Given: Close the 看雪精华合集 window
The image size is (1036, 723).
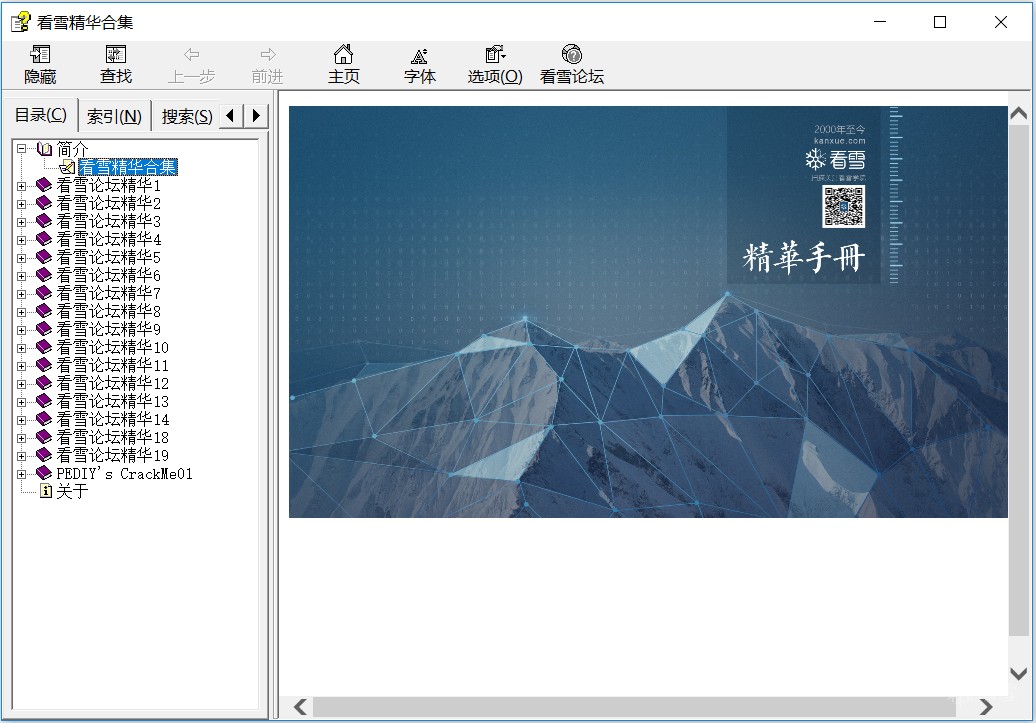Looking at the screenshot, I should coord(1000,22).
